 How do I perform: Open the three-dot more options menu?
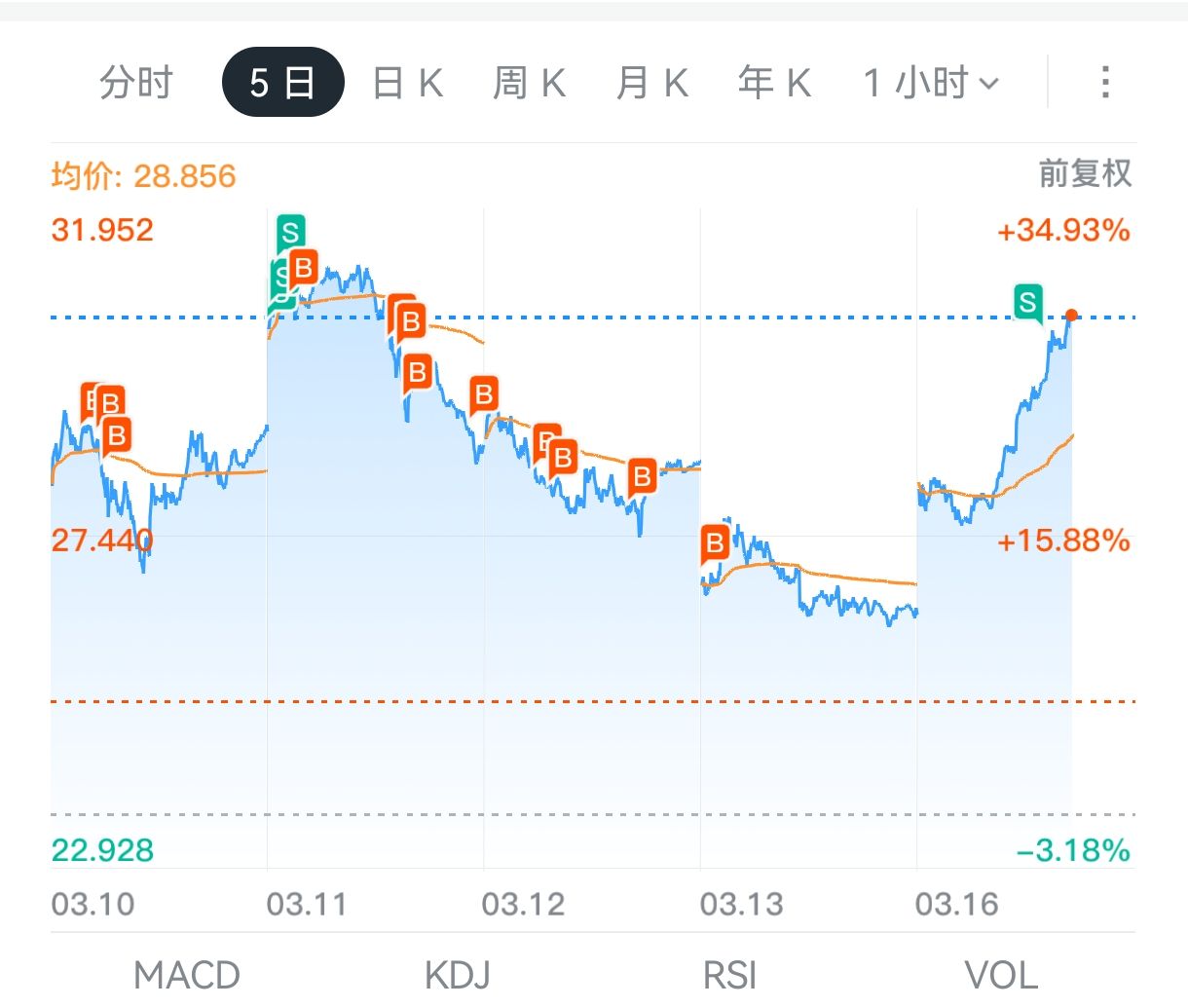(1104, 82)
